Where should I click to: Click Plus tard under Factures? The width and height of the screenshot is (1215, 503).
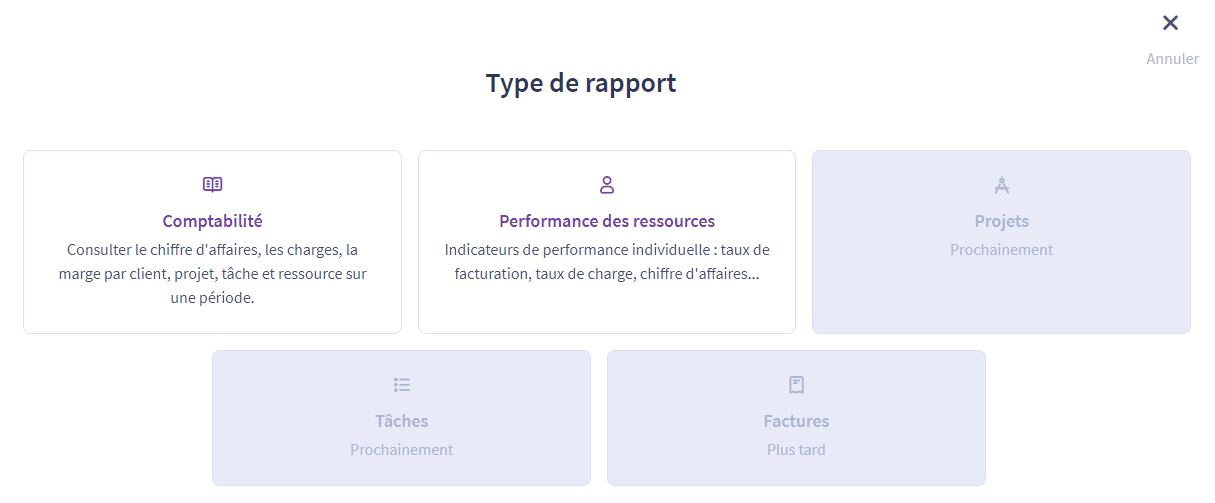[x=796, y=450]
